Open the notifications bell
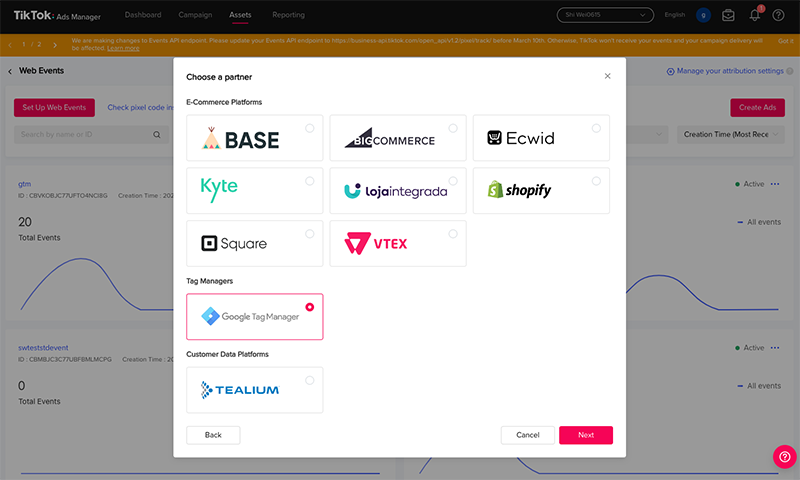Viewport: 800px width, 480px height. click(755, 15)
